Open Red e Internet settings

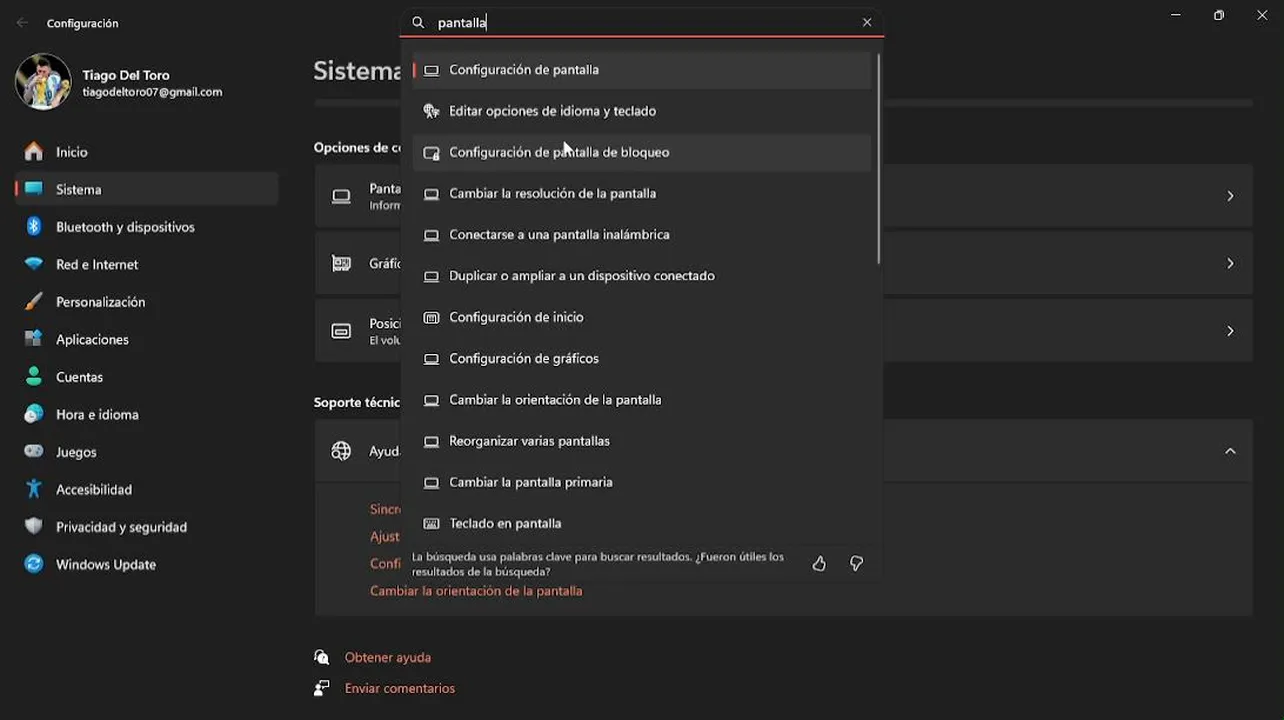pyautogui.click(x=97, y=265)
